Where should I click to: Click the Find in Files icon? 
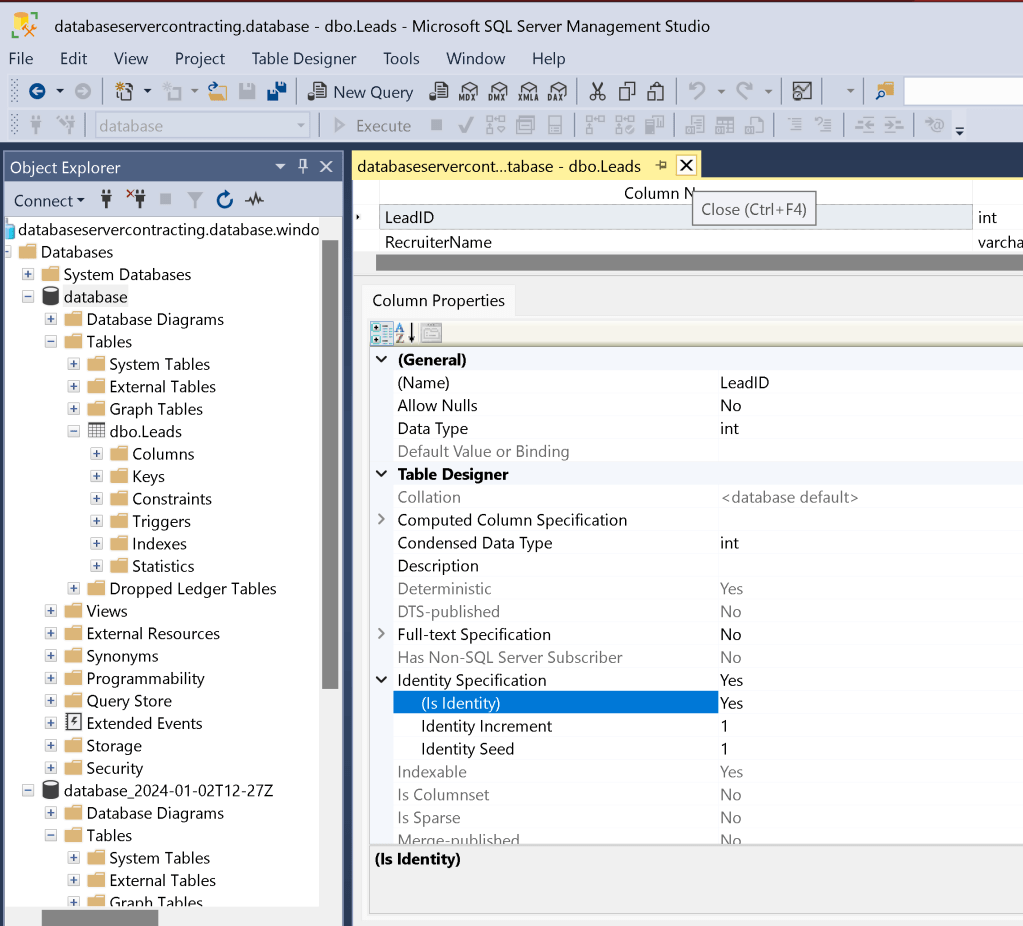tap(885, 91)
